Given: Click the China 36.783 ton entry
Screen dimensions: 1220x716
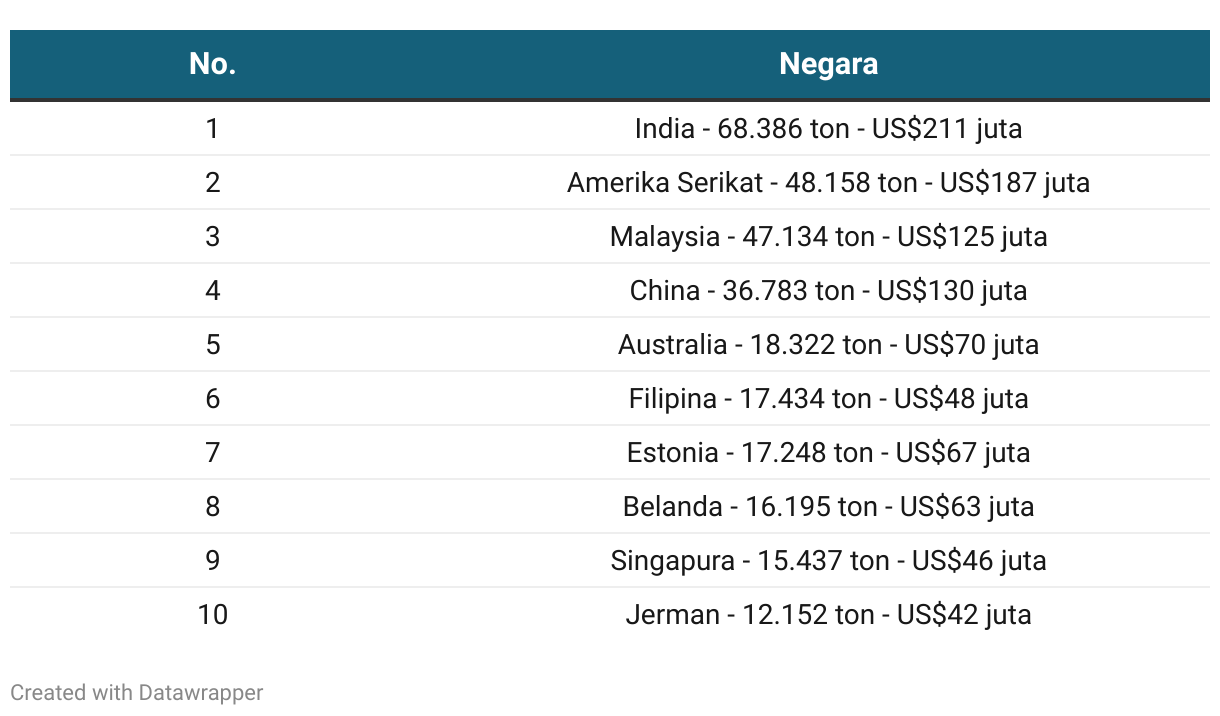Looking at the screenshot, I should [x=828, y=291].
